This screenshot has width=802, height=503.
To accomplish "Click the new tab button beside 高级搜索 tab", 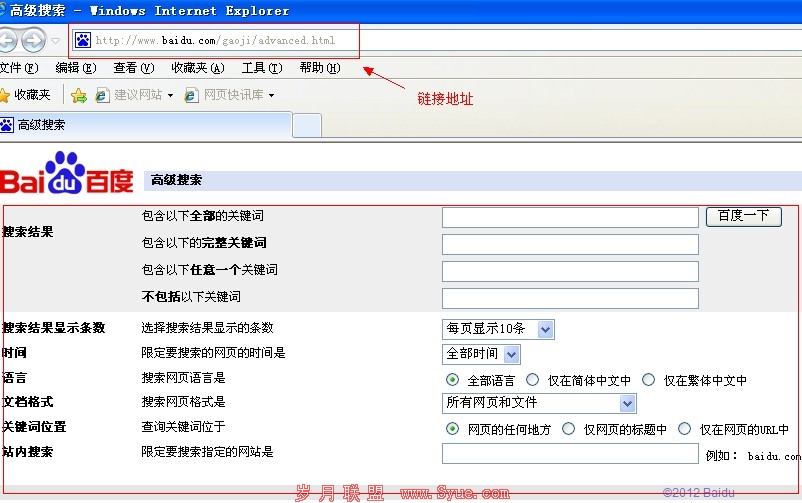I will coord(307,125).
